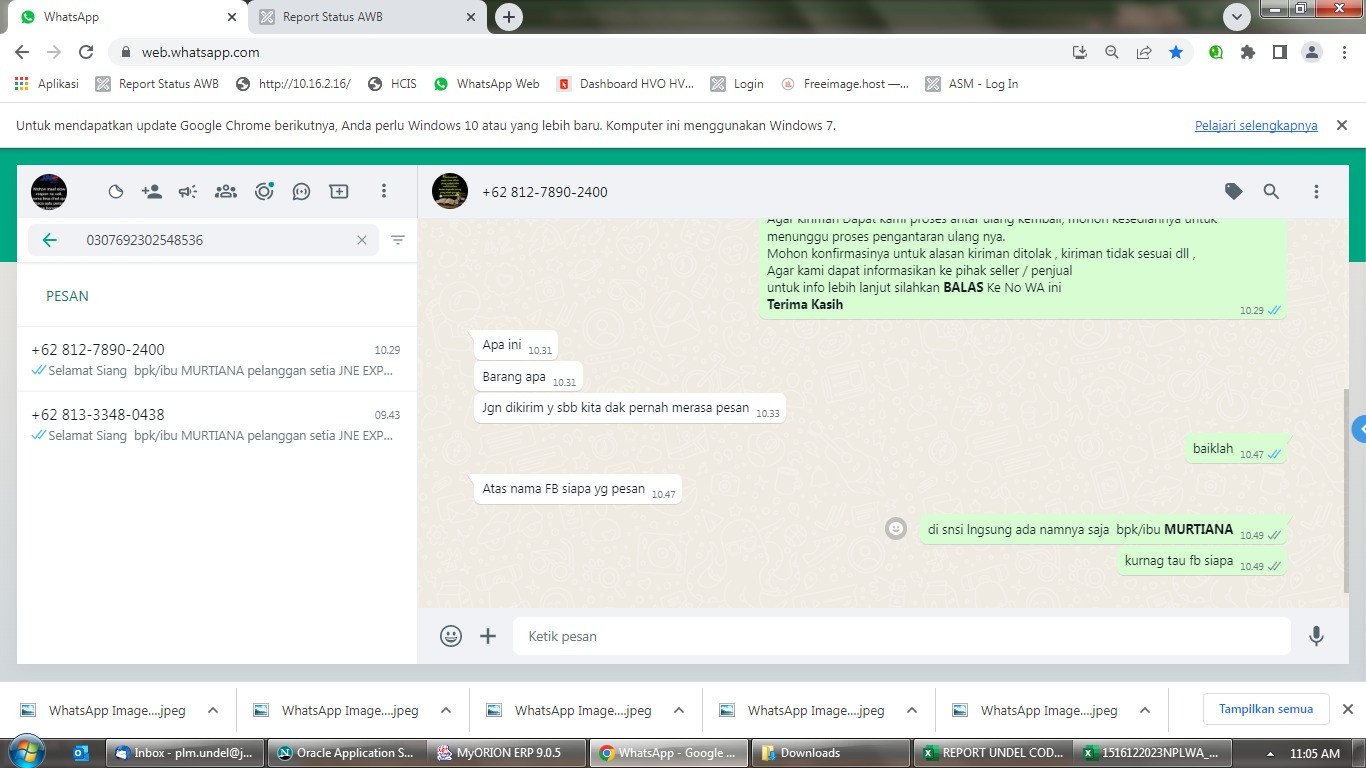This screenshot has width=1366, height=768.
Task: Click the add contact icon
Action: pyautogui.click(x=152, y=192)
